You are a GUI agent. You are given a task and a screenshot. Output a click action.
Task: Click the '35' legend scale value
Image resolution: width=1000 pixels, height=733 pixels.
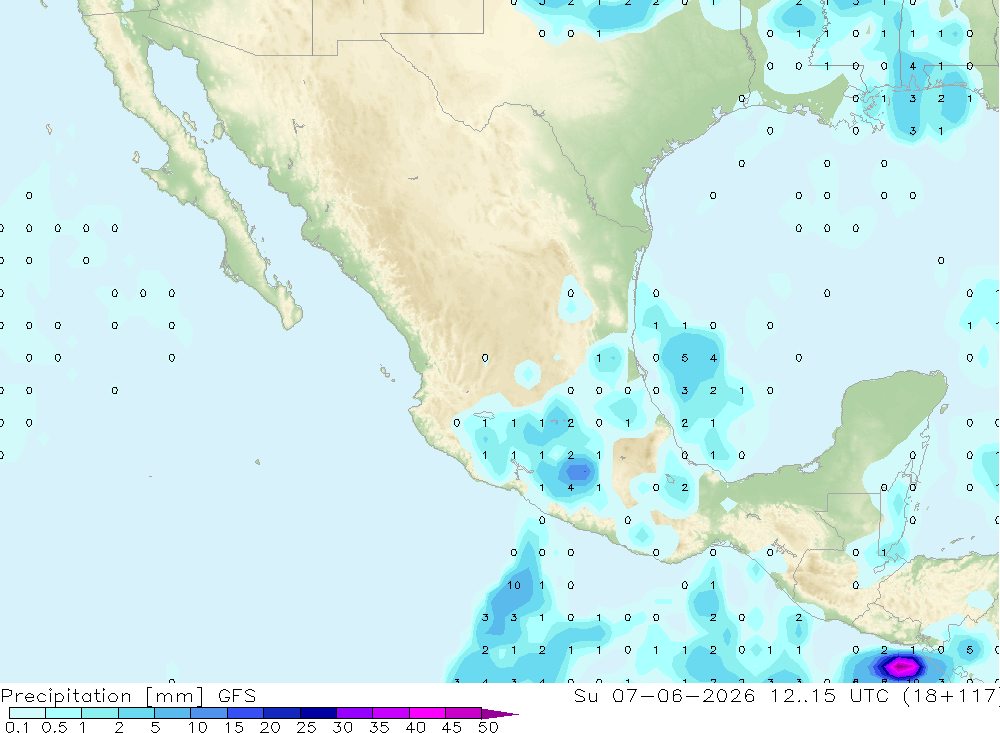(x=379, y=727)
